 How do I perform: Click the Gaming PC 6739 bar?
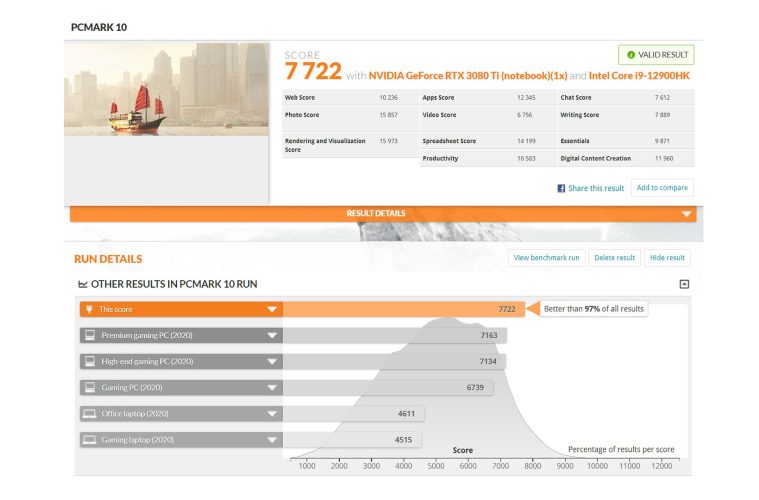(388, 388)
